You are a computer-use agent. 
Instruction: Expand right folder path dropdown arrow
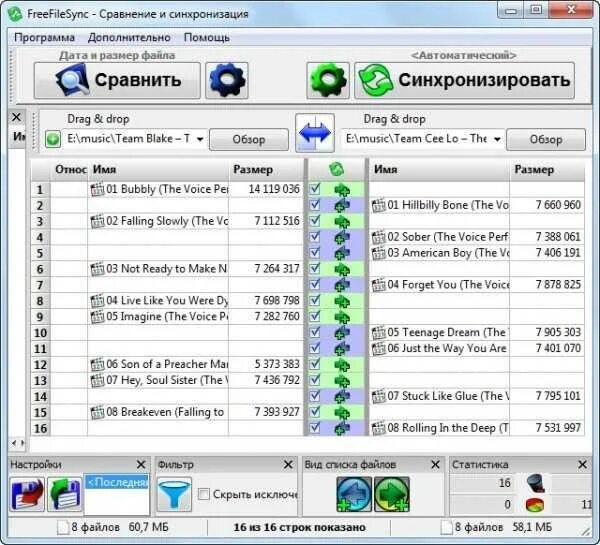(497, 139)
